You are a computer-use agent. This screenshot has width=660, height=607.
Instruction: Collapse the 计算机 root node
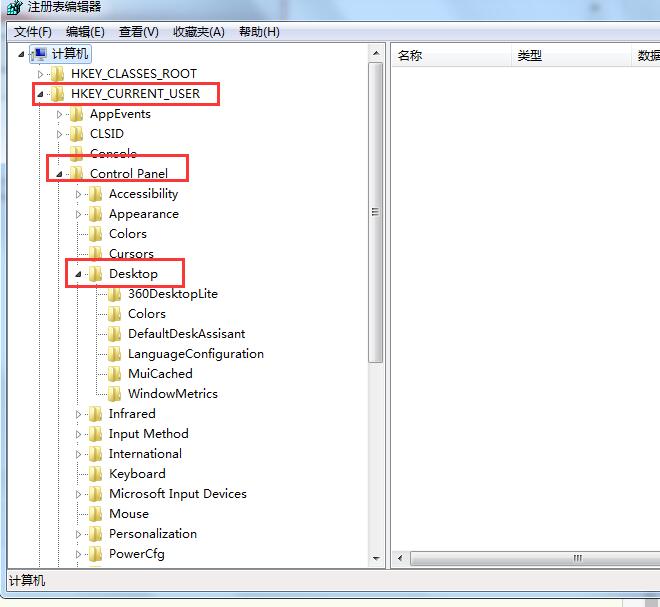(21, 54)
